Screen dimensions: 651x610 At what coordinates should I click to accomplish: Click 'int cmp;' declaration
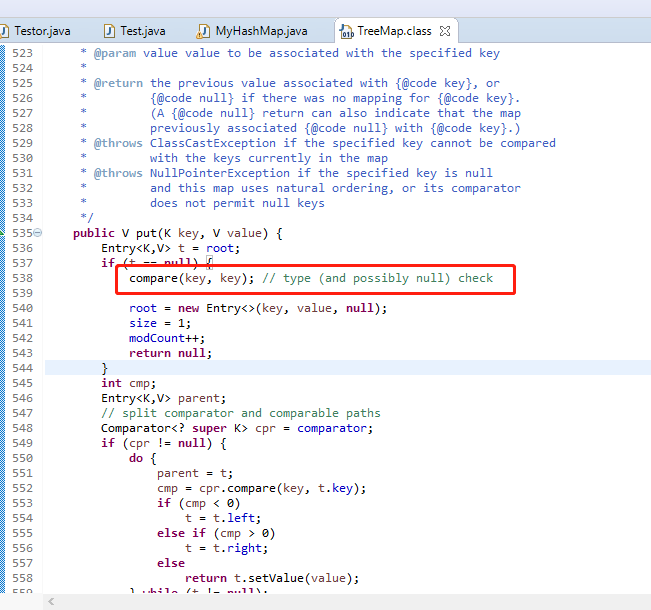click(128, 383)
